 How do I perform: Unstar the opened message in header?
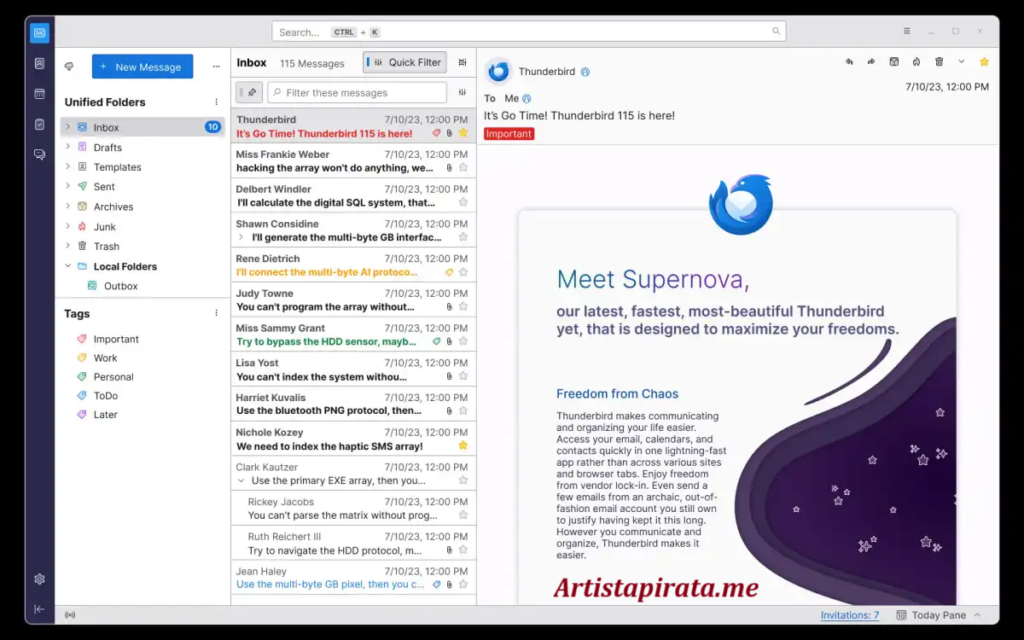(x=984, y=62)
